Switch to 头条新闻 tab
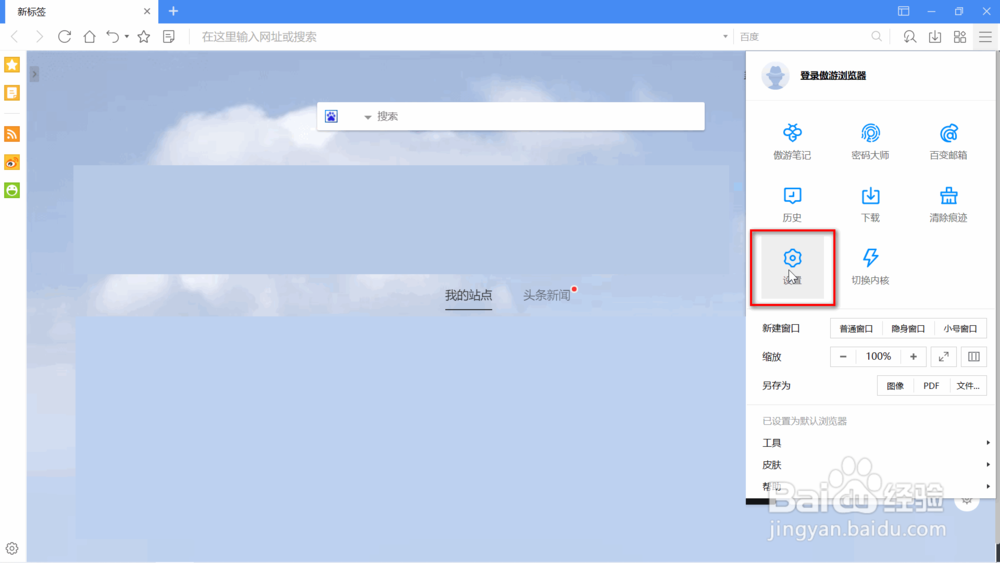Image resolution: width=1000 pixels, height=563 pixels. [x=547, y=295]
